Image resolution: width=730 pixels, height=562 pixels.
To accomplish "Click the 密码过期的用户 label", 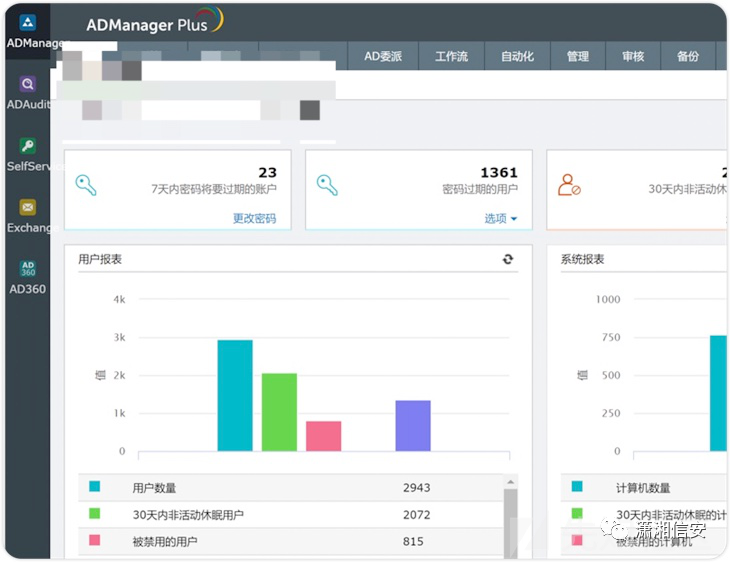I will point(480,189).
